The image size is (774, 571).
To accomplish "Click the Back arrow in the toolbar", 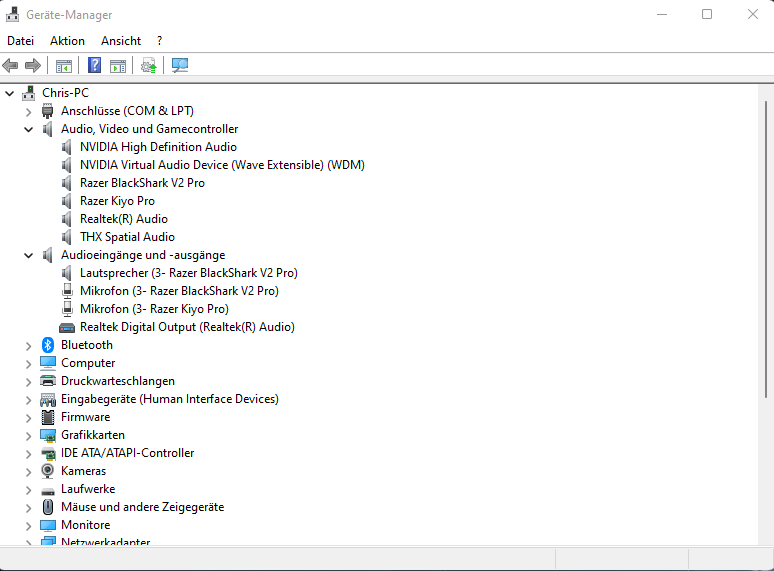I will [x=10, y=65].
